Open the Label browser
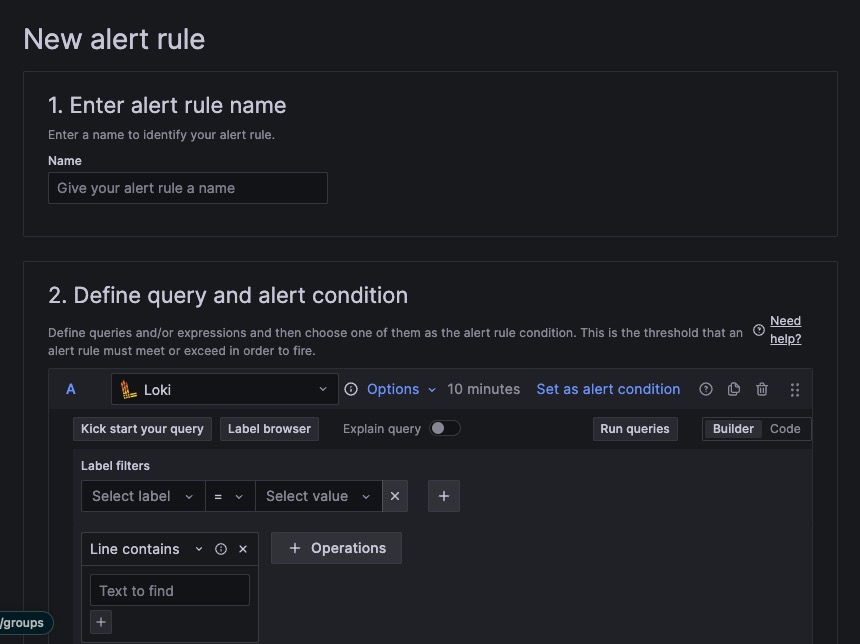 tap(269, 428)
